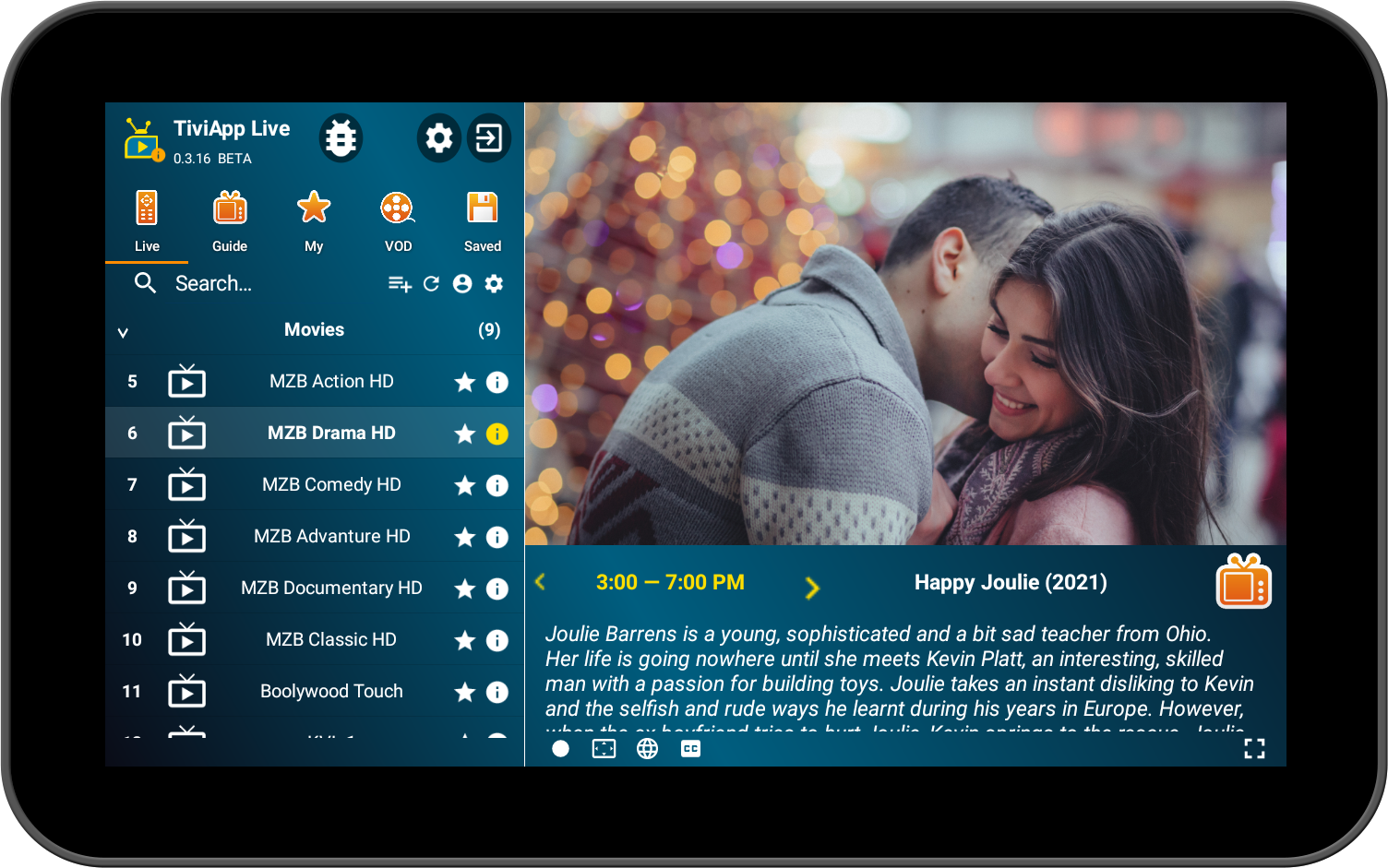Click the video preview image
1388x868 pixels.
coord(905,324)
